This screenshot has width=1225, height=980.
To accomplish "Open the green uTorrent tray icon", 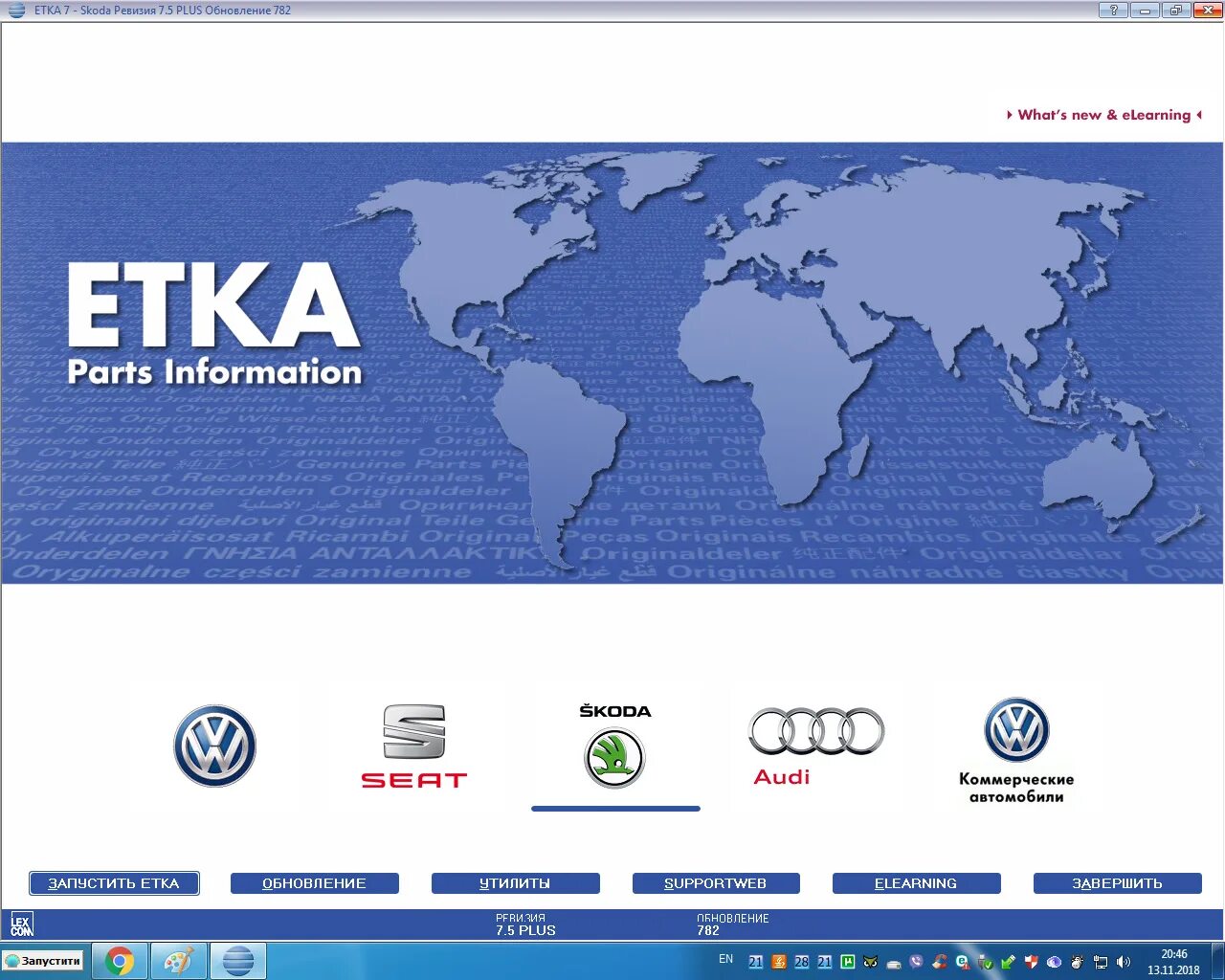I will pos(848,962).
